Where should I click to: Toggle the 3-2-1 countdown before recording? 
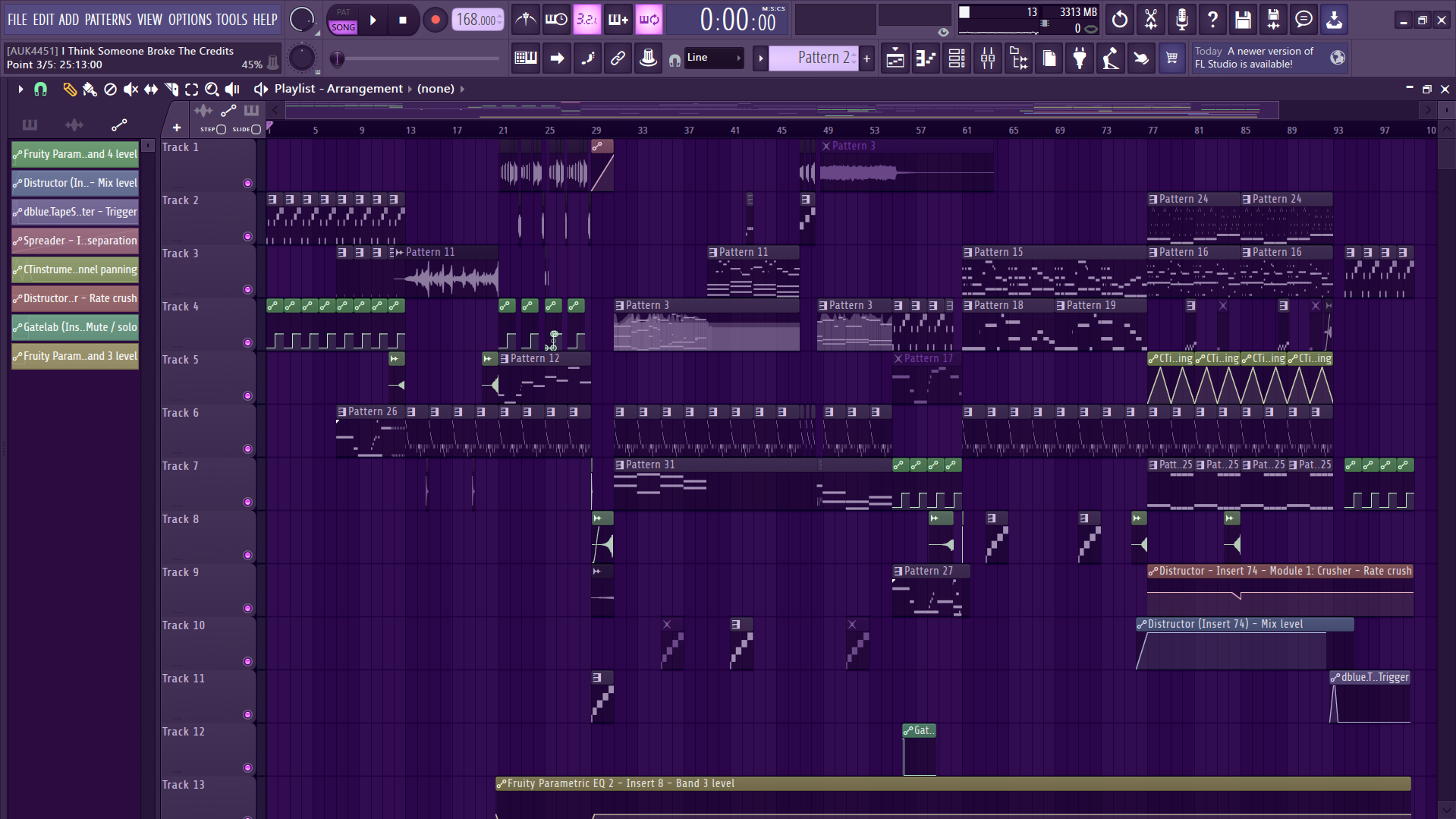(586, 20)
